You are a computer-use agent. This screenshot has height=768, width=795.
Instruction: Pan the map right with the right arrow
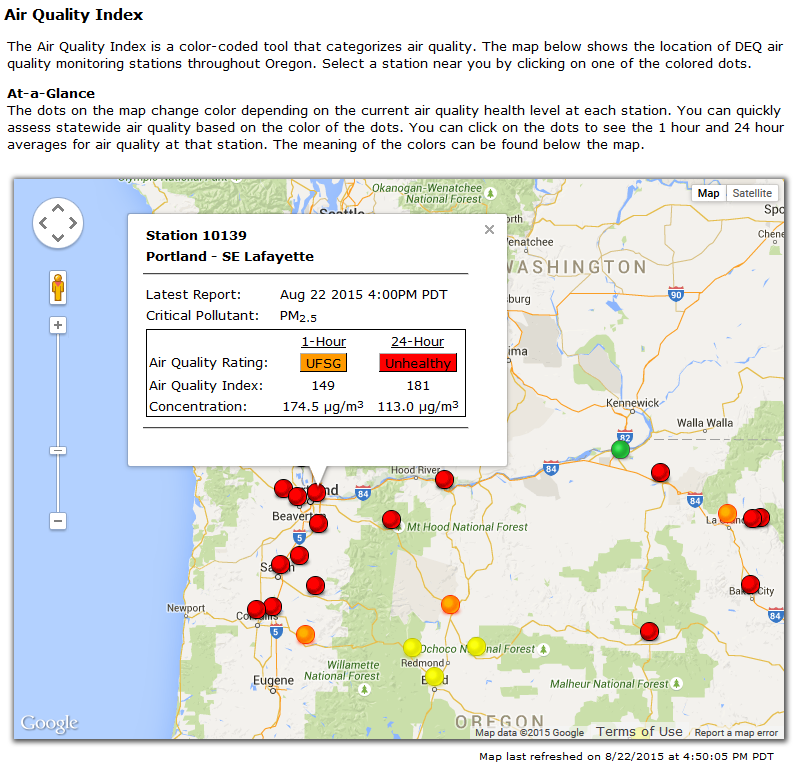(x=73, y=223)
